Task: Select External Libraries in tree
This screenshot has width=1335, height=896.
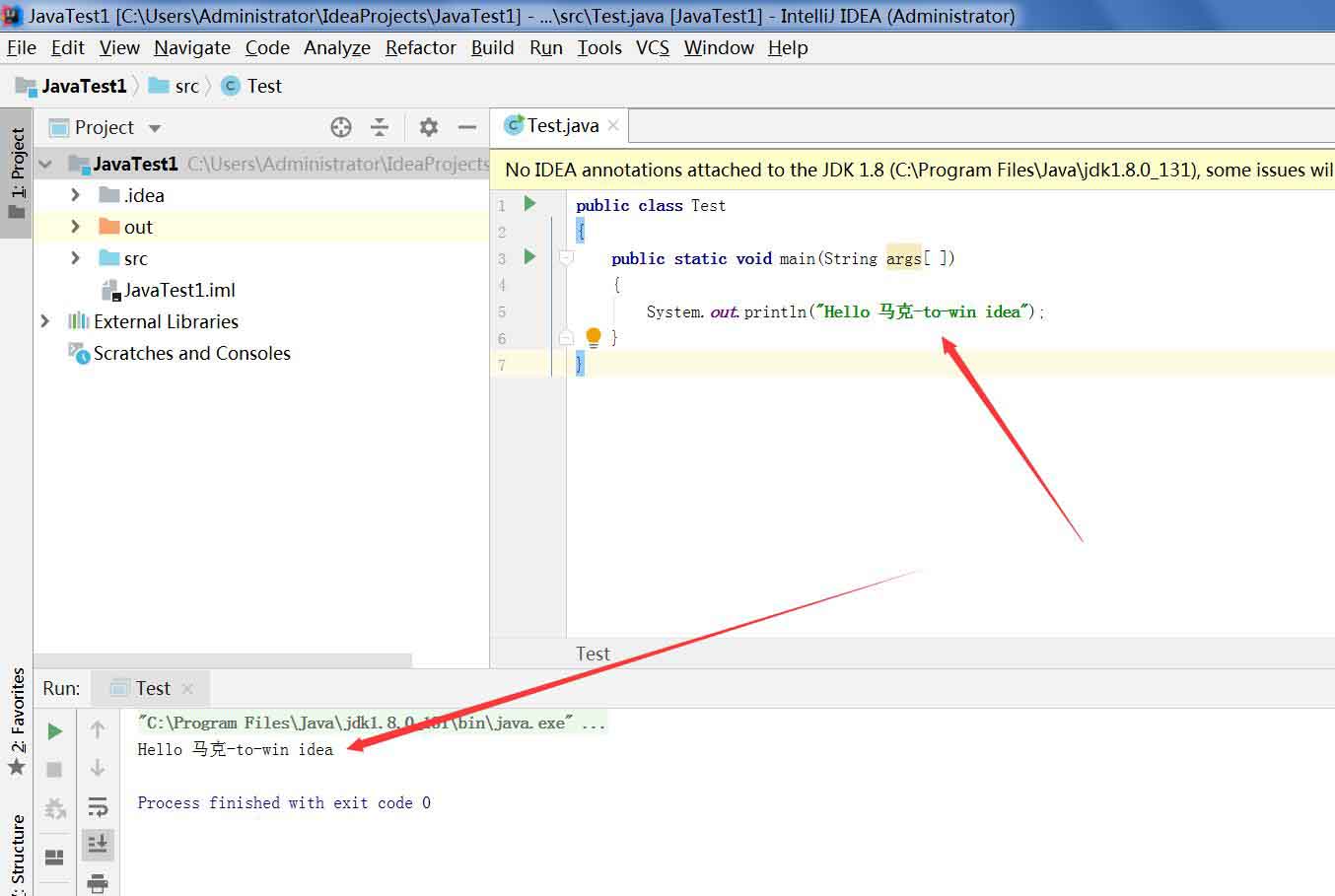Action: pos(261,321)
